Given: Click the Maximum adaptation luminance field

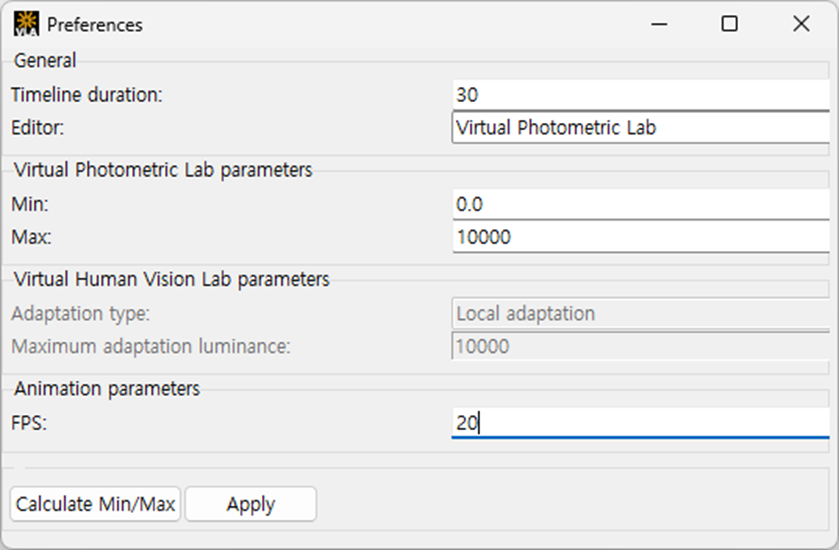Looking at the screenshot, I should pos(640,346).
